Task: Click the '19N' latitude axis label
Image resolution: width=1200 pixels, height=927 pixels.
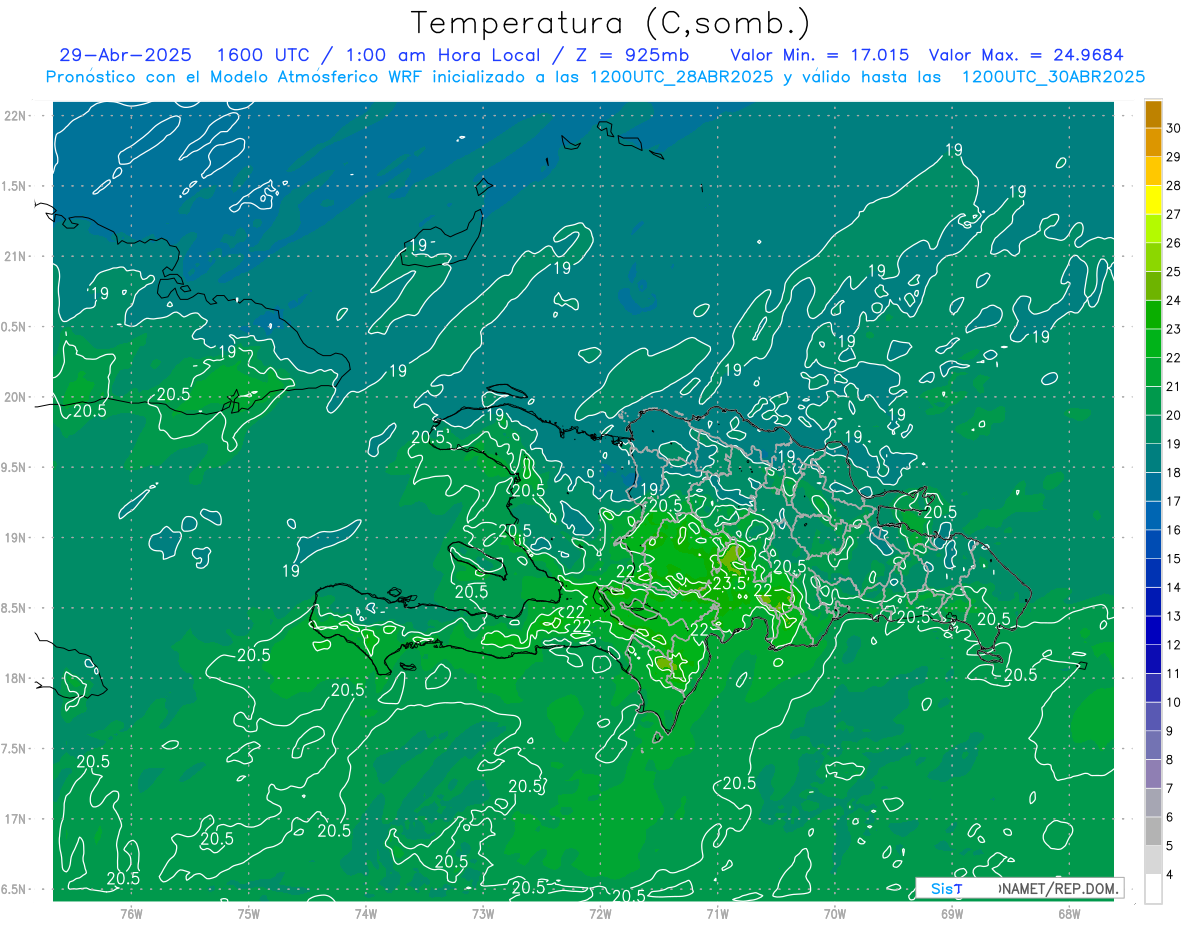Action: [x=15, y=538]
